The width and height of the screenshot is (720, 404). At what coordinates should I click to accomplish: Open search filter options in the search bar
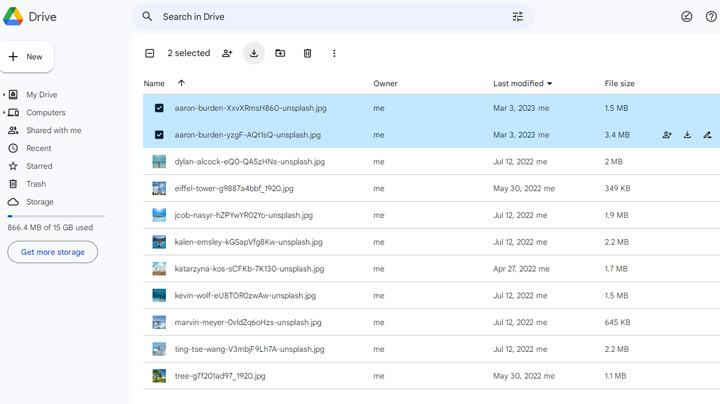click(518, 17)
